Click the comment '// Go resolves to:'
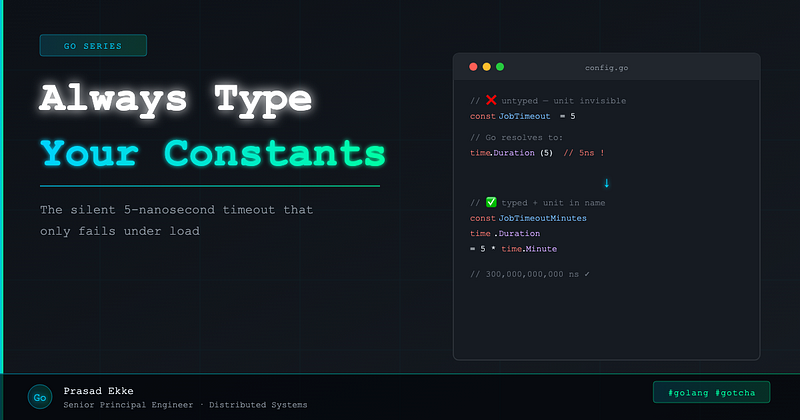Screen dimensions: 800x420 coord(516,137)
